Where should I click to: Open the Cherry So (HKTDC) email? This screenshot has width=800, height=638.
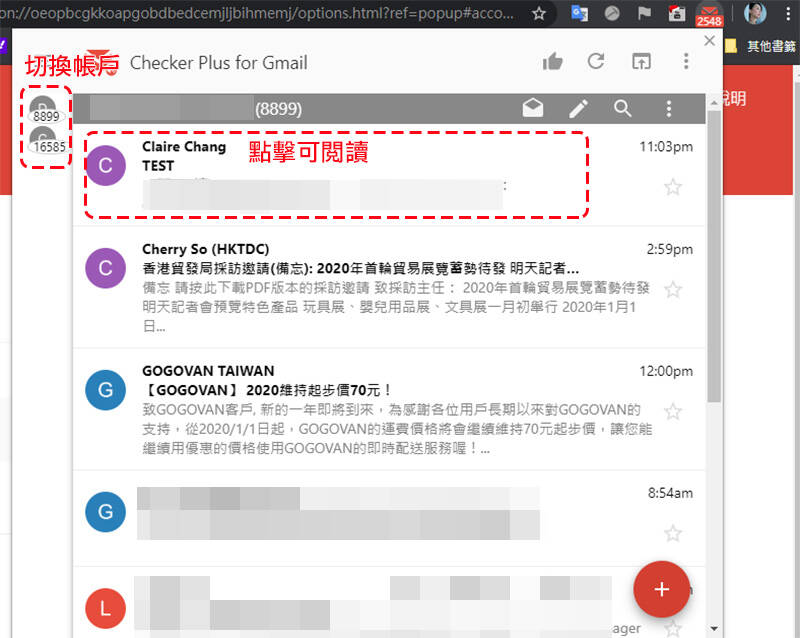pyautogui.click(x=389, y=288)
